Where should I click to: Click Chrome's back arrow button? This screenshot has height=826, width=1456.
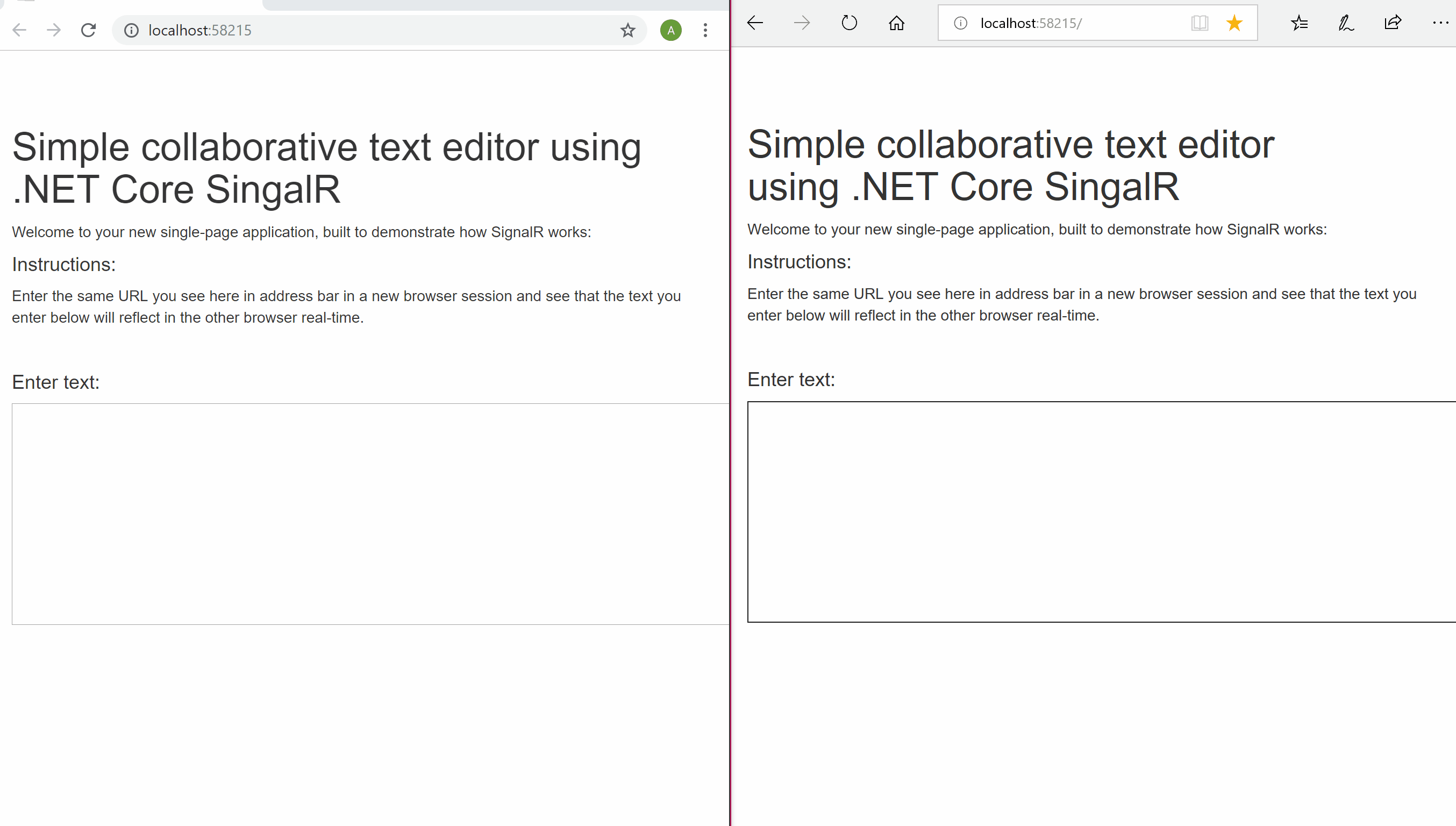pyautogui.click(x=19, y=30)
